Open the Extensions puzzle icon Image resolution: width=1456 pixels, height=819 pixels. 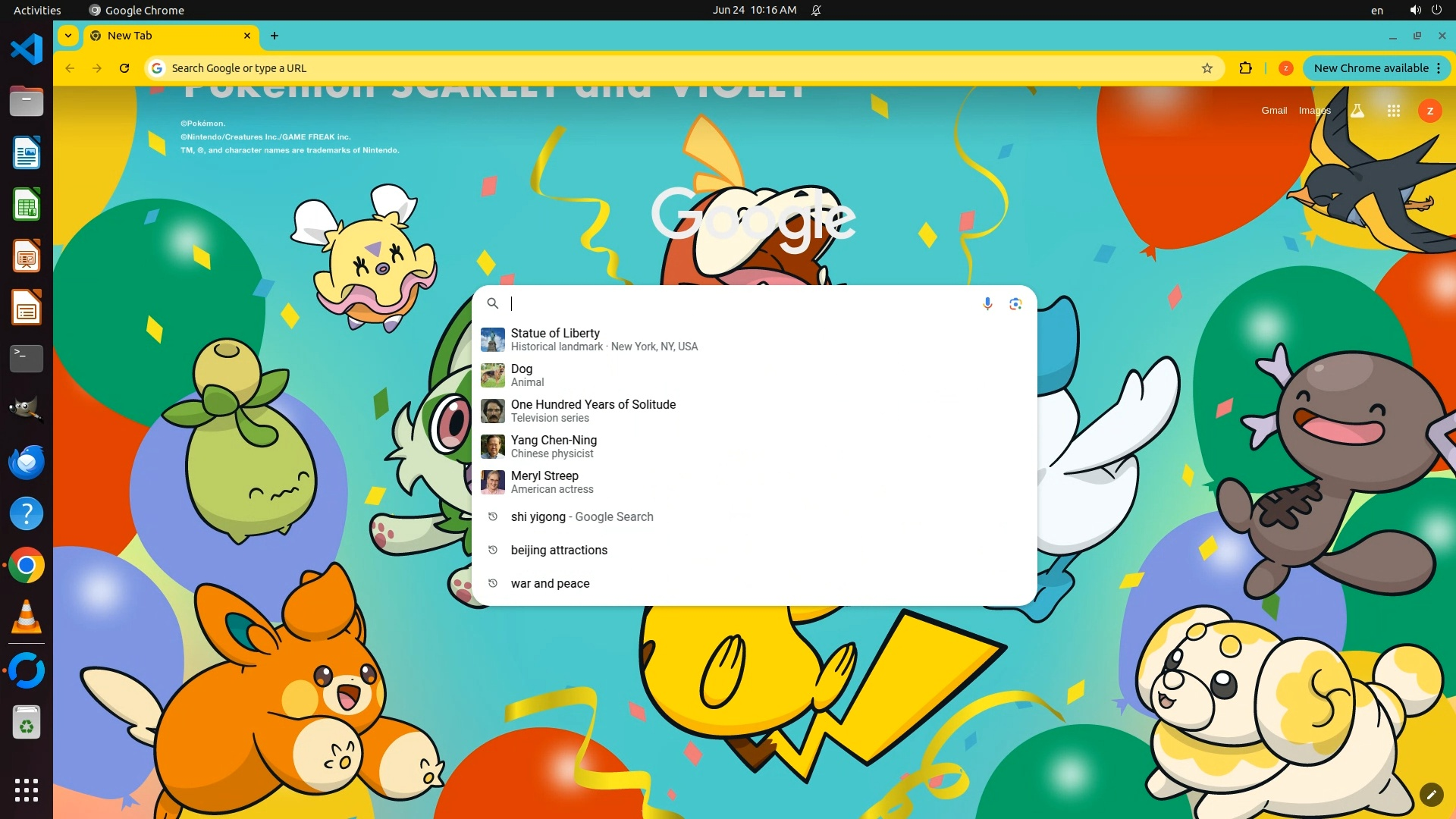tap(1245, 68)
